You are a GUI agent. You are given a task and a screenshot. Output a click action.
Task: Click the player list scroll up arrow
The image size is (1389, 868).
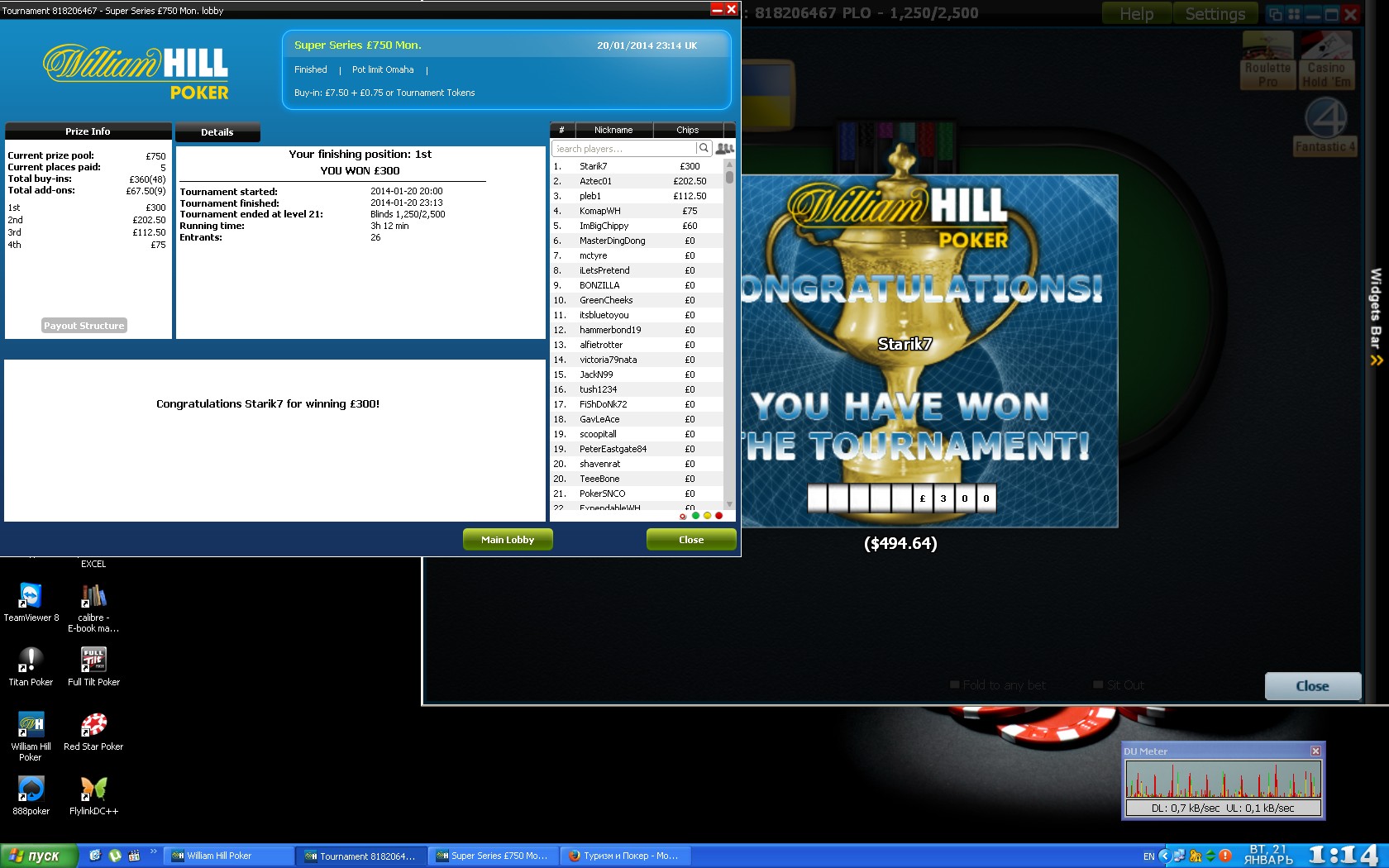tap(729, 165)
